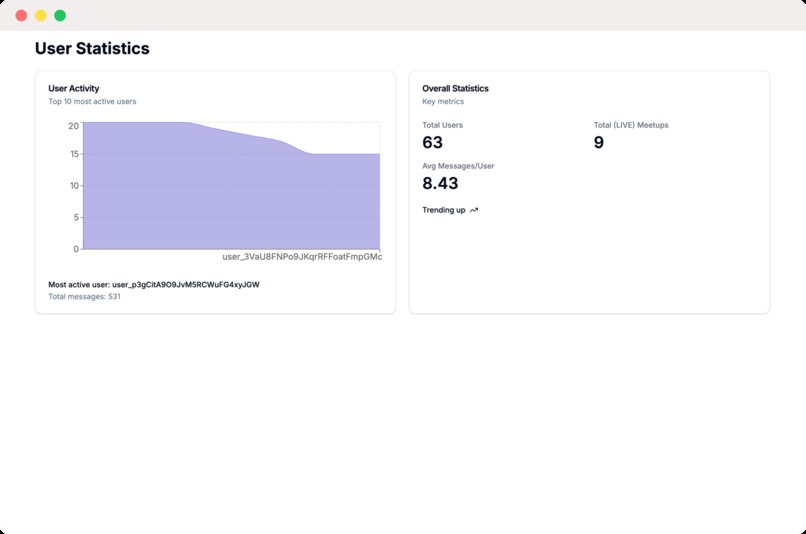
Task: Select the User Activity card title
Action: 74,88
